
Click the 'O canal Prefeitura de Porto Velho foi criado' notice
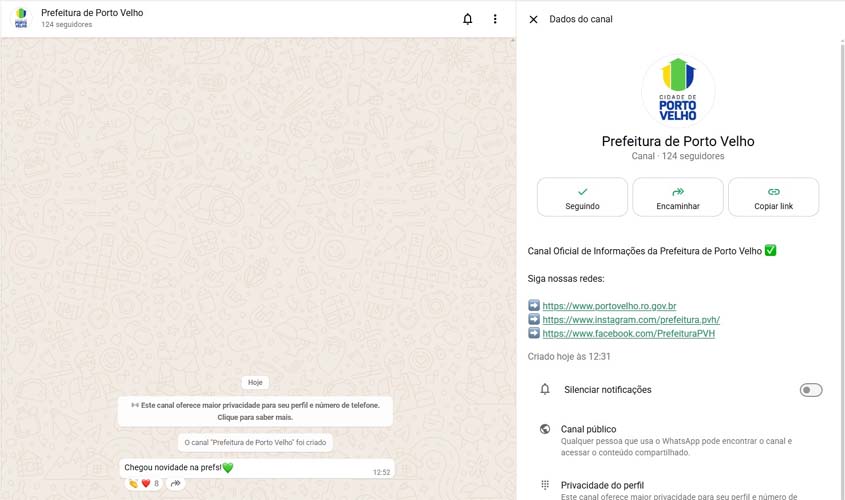[x=255, y=442]
